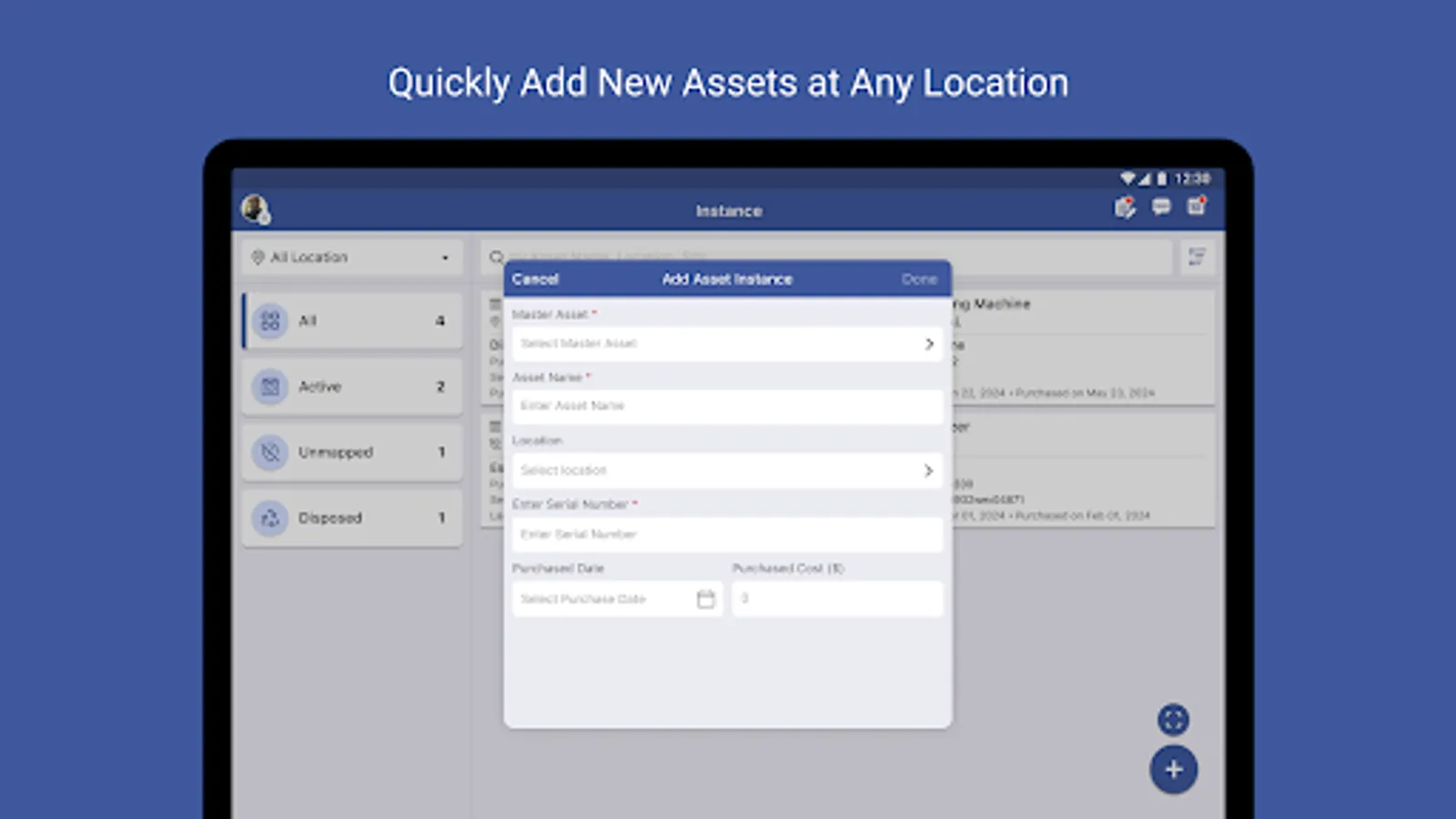Expand the Select Master Asset chevron
Screen dimensions: 1456x819
tap(929, 344)
